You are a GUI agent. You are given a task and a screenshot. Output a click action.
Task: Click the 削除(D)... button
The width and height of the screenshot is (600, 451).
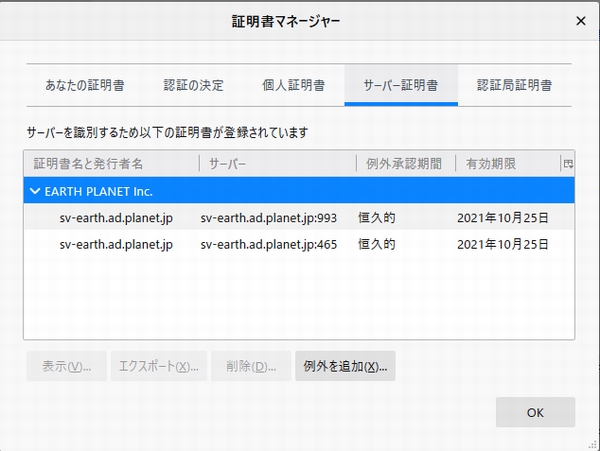click(251, 366)
